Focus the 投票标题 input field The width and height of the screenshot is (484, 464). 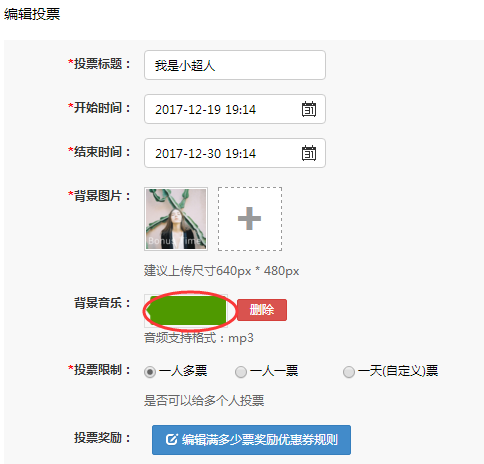click(x=235, y=65)
